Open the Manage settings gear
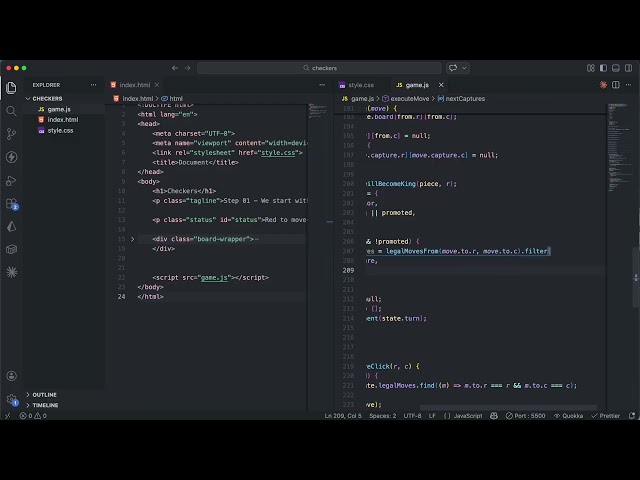This screenshot has width=640, height=480. [11, 400]
